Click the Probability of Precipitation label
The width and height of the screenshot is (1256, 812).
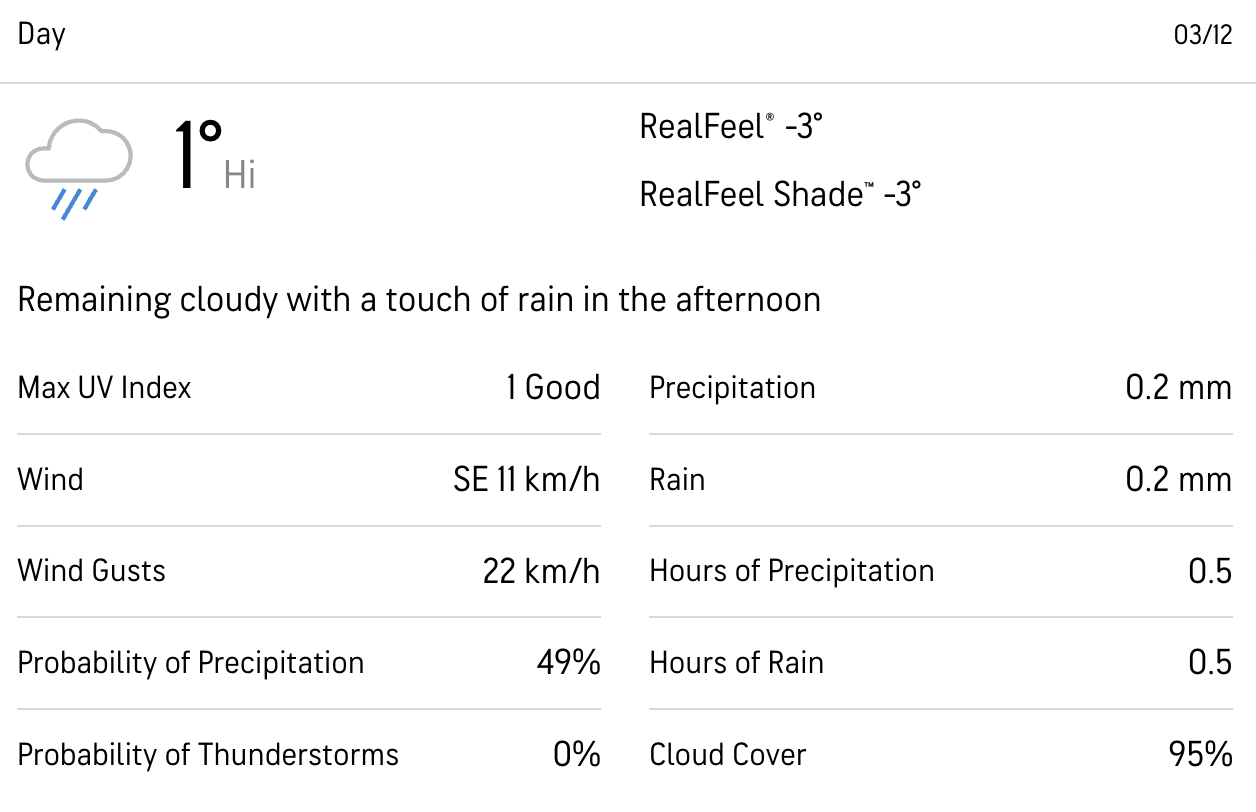coord(191,663)
